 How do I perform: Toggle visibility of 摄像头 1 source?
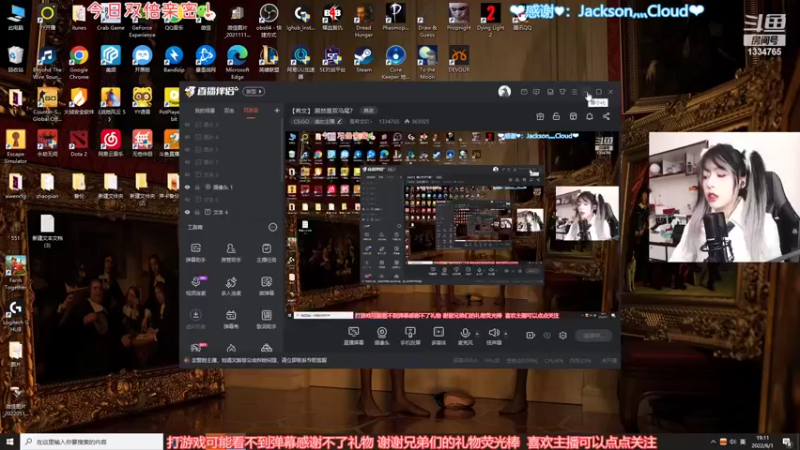187,187
